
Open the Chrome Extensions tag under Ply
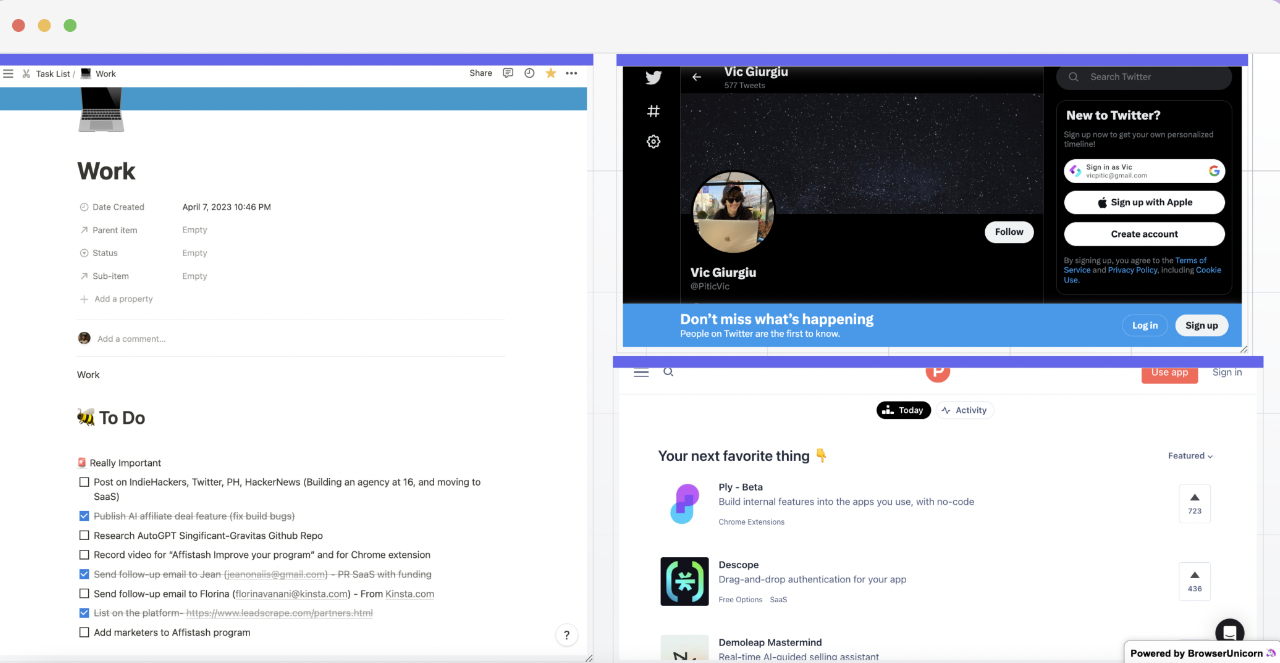pos(752,522)
